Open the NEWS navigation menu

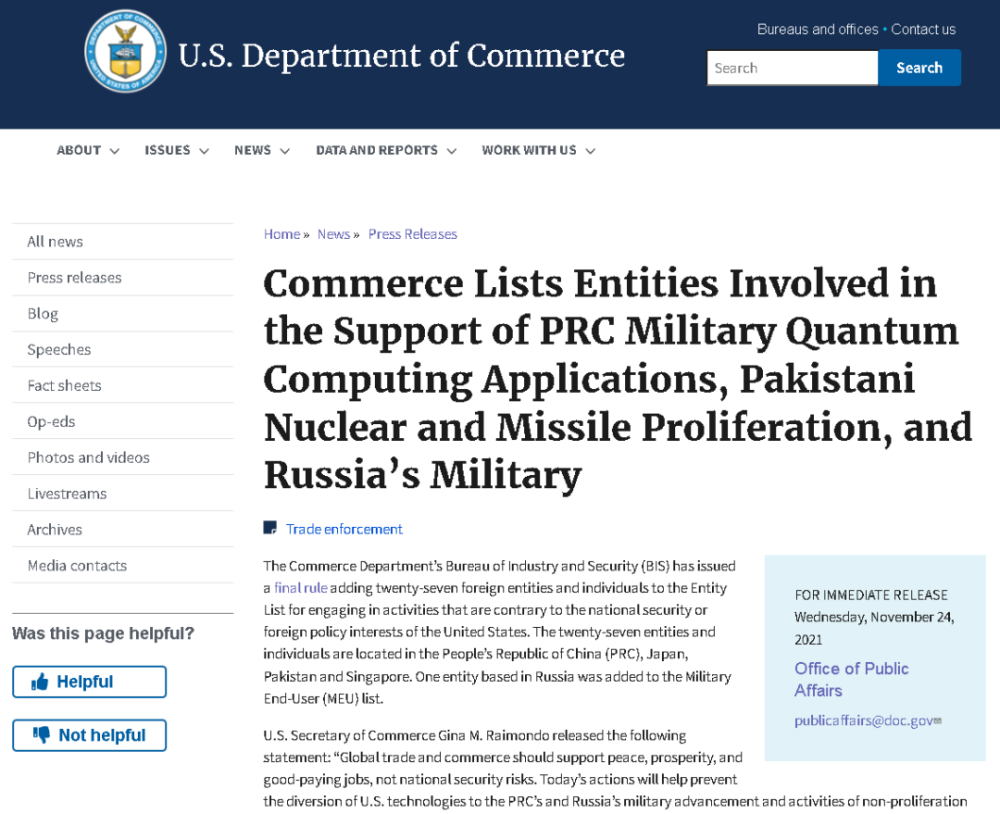262,151
